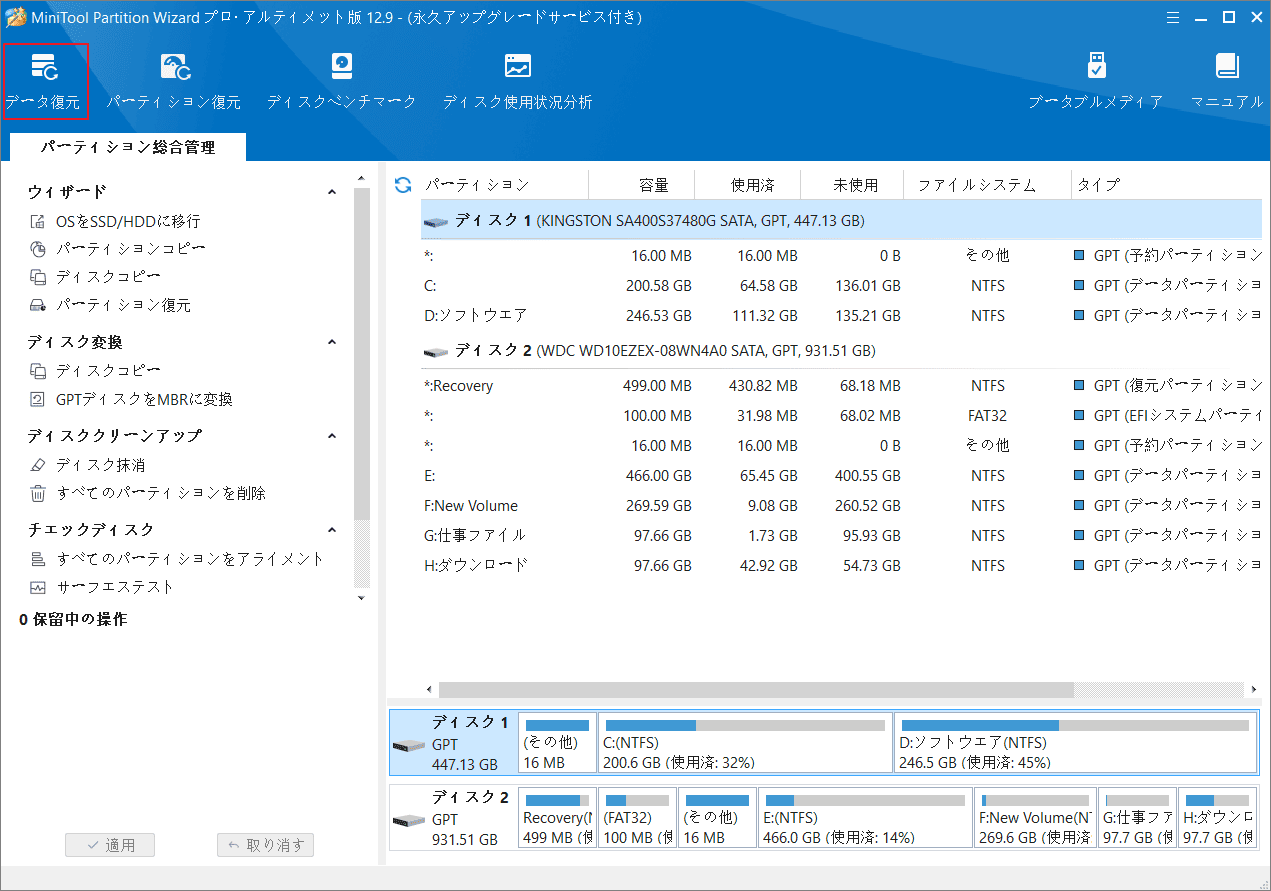Click the horizontal scrollbar left arrow
Screen dimensions: 1271x891
pyautogui.click(x=429, y=690)
